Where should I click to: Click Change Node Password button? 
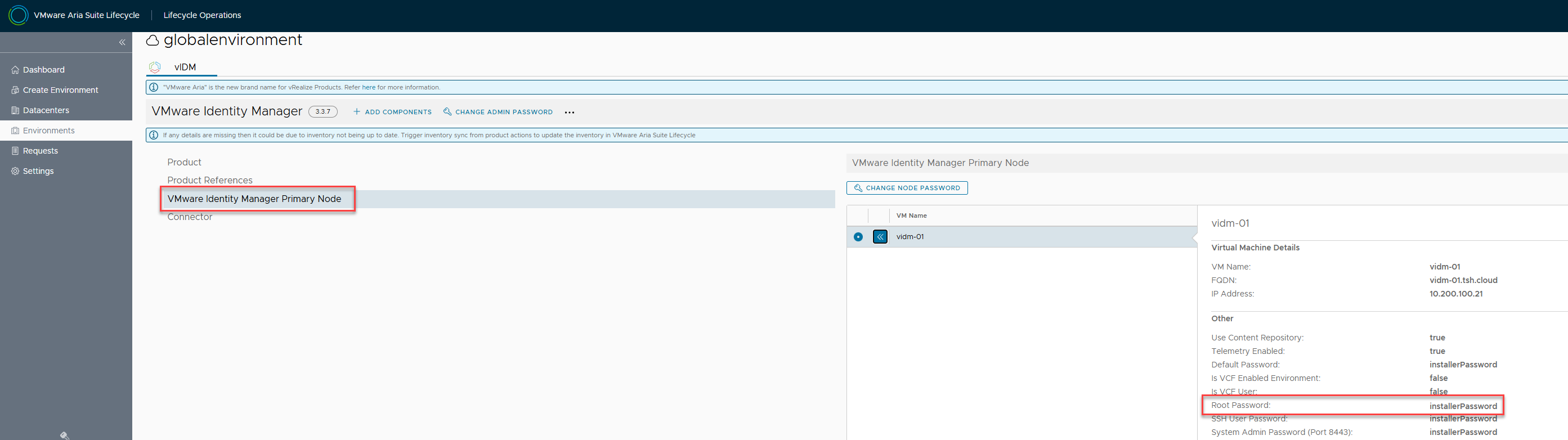[906, 188]
